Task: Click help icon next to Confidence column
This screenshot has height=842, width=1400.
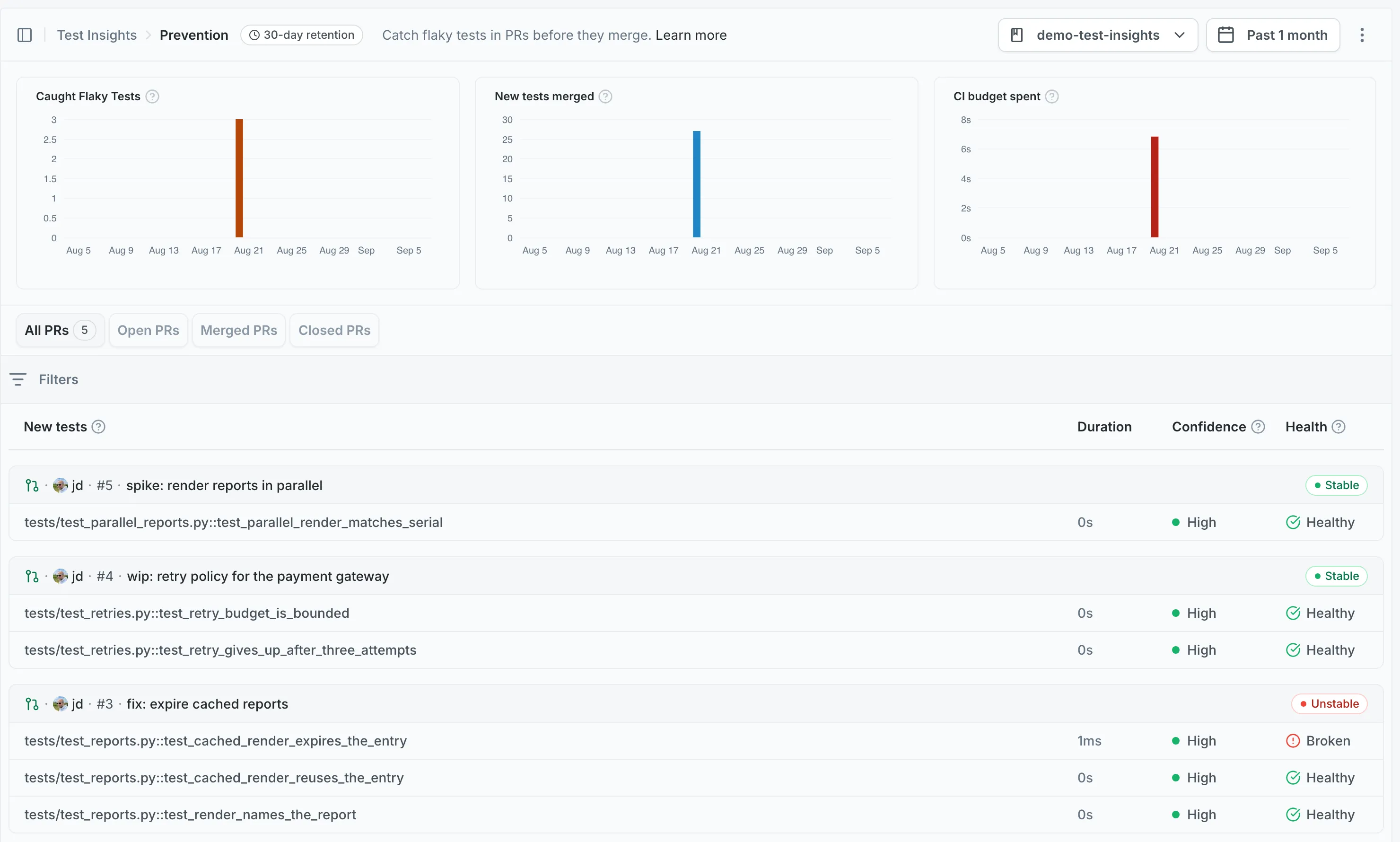Action: 1258,427
